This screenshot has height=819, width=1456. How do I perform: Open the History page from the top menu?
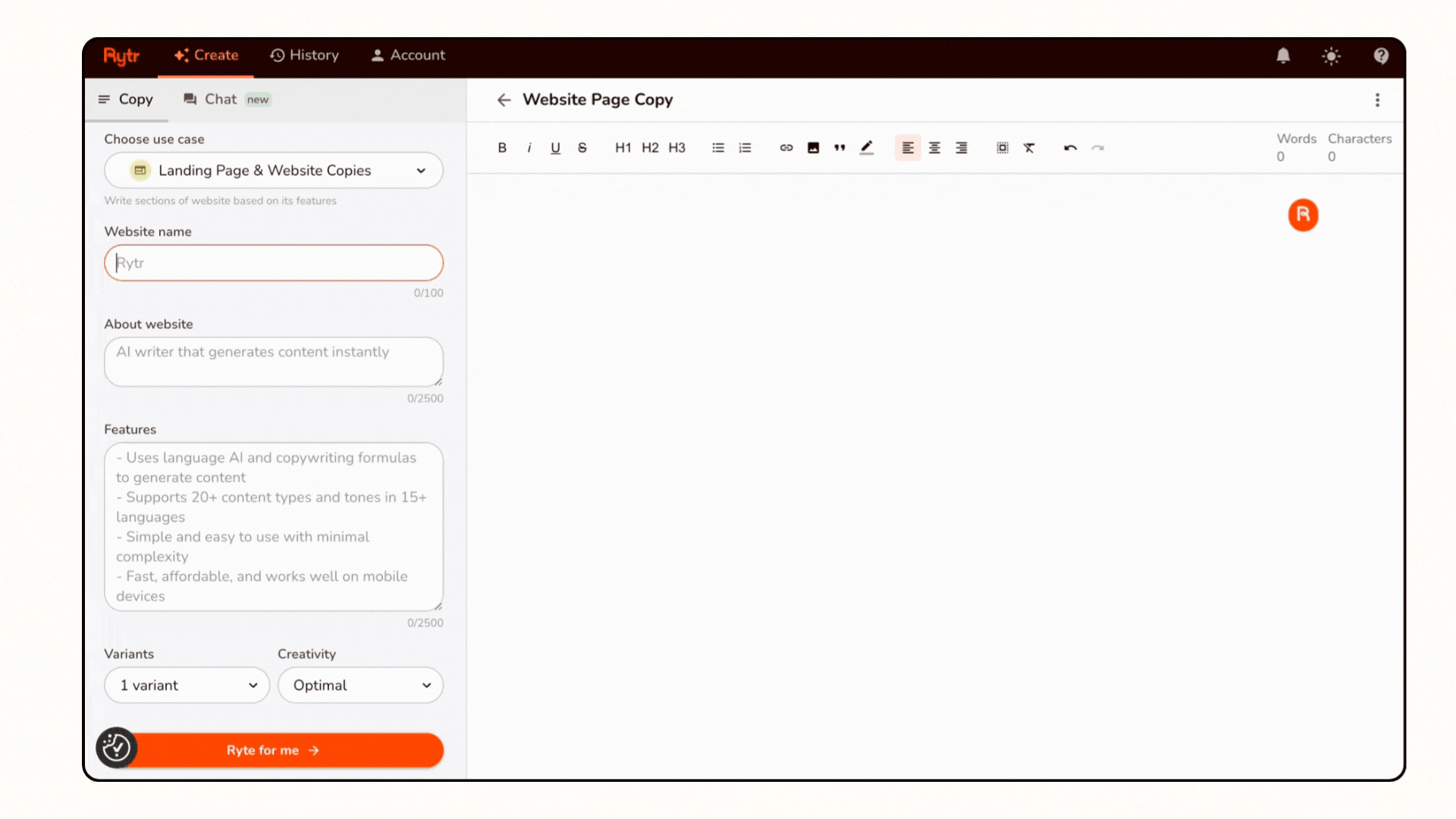[x=304, y=55]
